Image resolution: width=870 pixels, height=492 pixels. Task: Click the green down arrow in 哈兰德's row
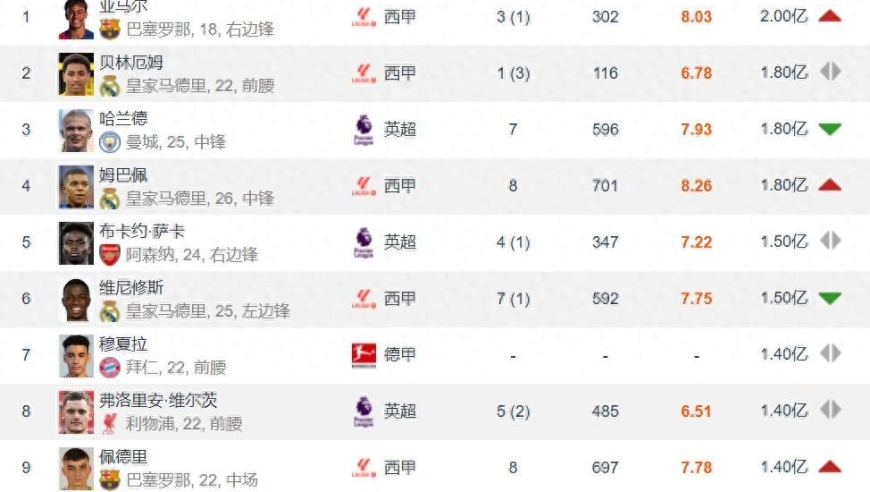829,129
